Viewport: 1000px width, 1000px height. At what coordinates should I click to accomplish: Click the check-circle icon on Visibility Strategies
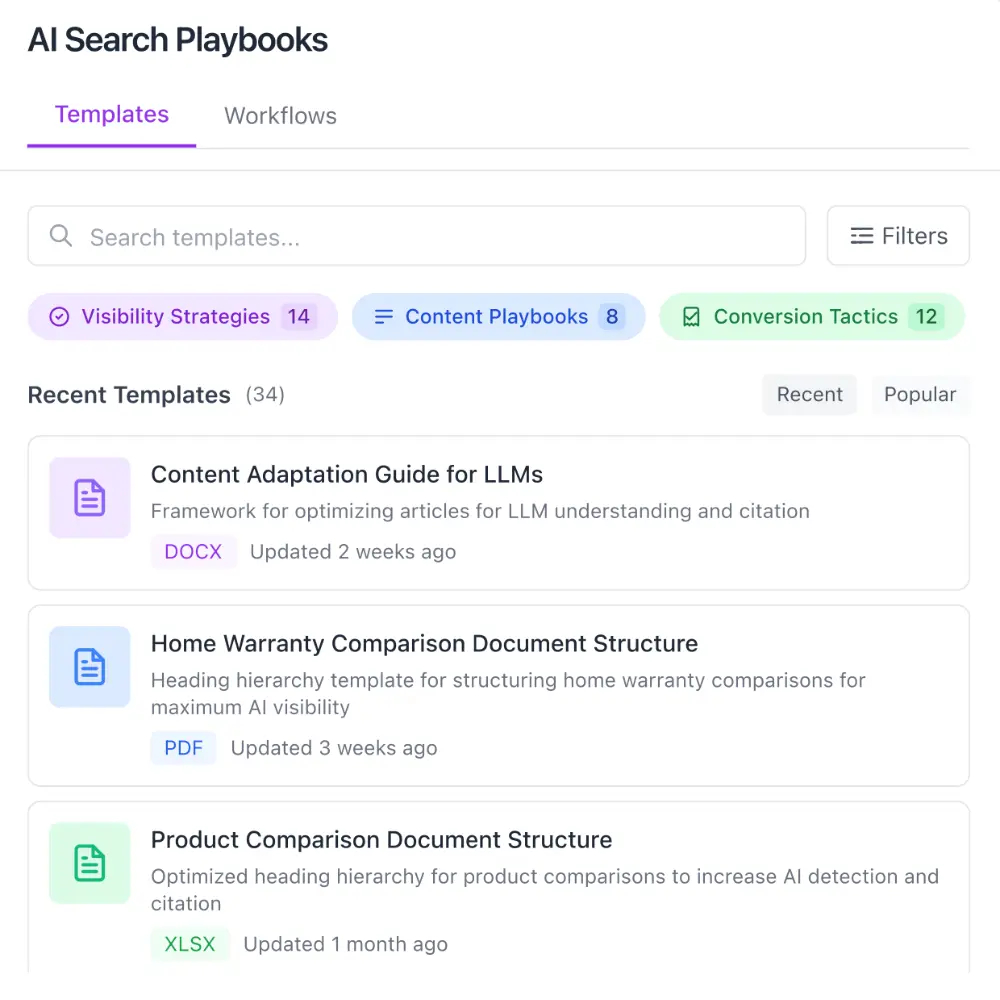(x=60, y=317)
